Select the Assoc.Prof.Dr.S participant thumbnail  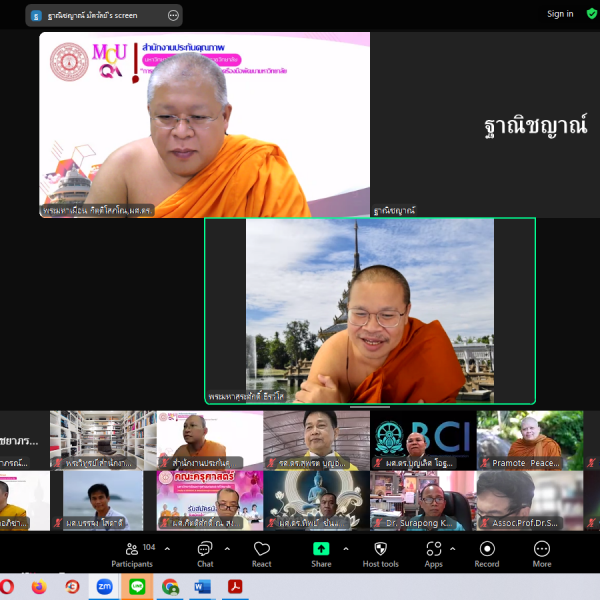pyautogui.click(x=530, y=501)
